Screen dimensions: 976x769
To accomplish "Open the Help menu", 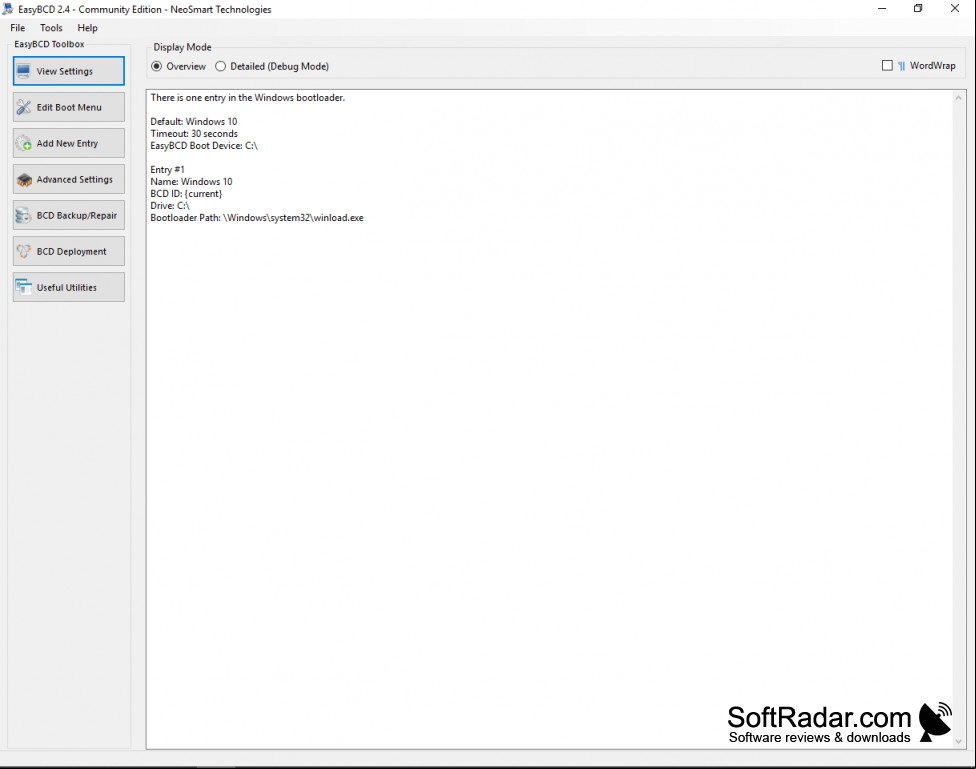I will [x=87, y=28].
